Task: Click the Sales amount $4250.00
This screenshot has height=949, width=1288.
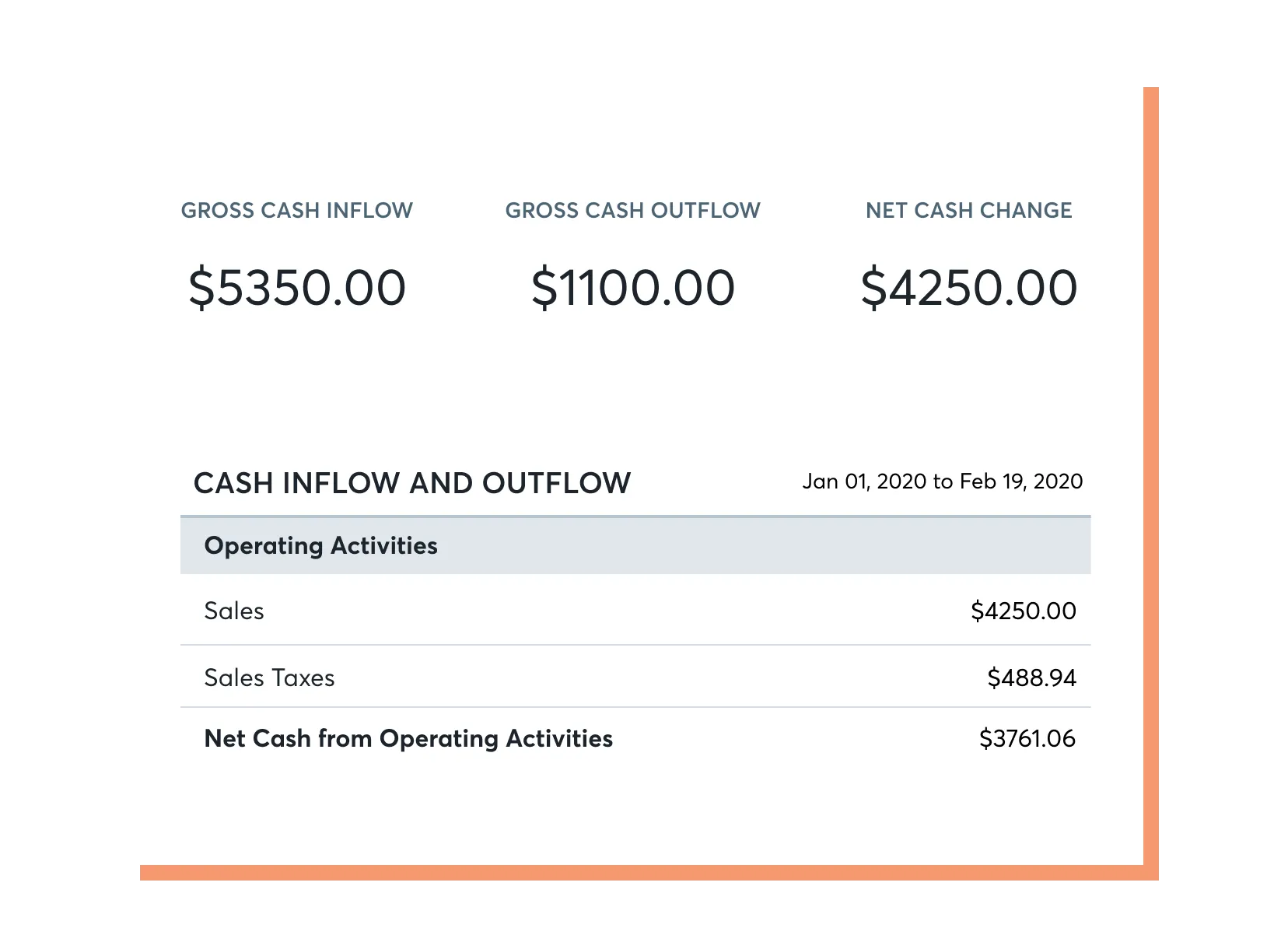Action: point(1023,611)
